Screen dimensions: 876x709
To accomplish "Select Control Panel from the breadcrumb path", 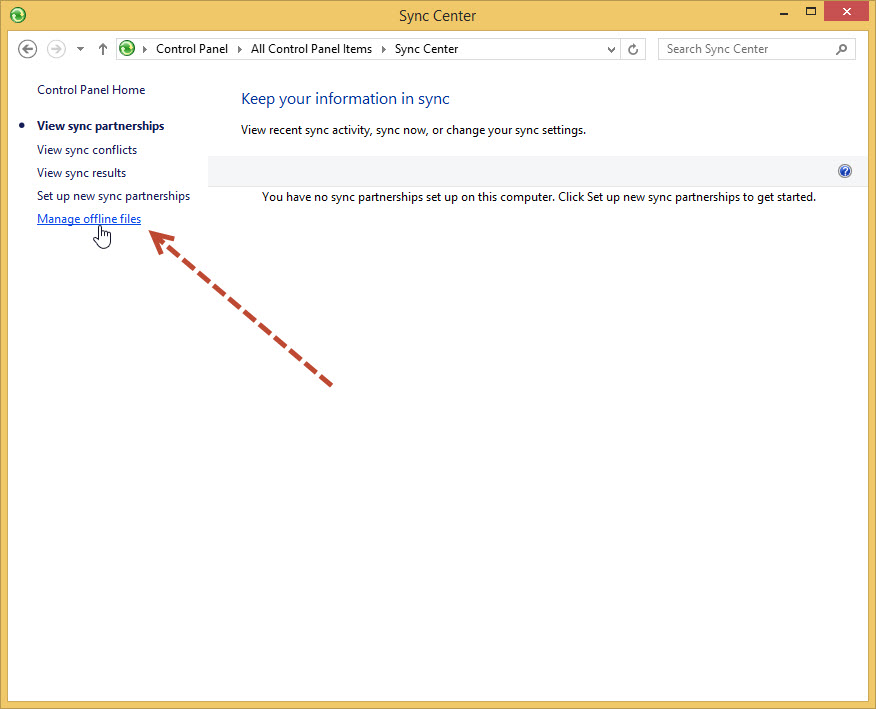I will pos(192,48).
